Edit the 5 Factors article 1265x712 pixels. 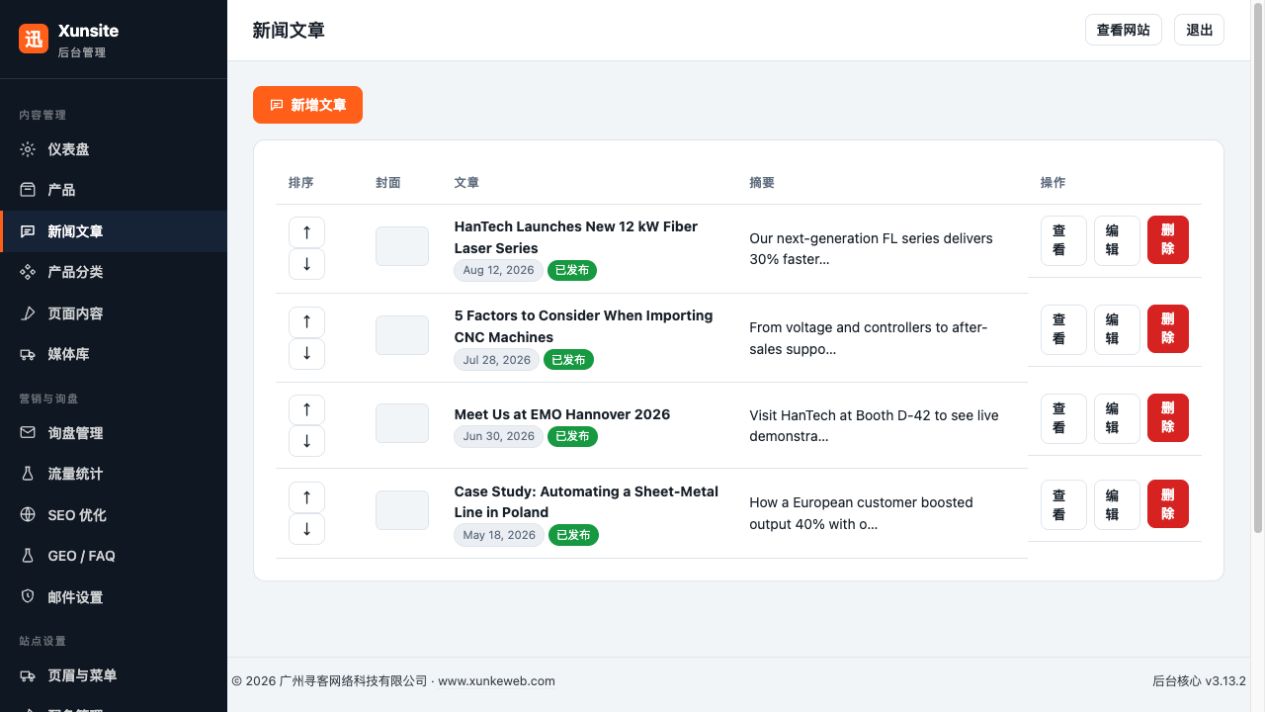pyautogui.click(x=1117, y=330)
